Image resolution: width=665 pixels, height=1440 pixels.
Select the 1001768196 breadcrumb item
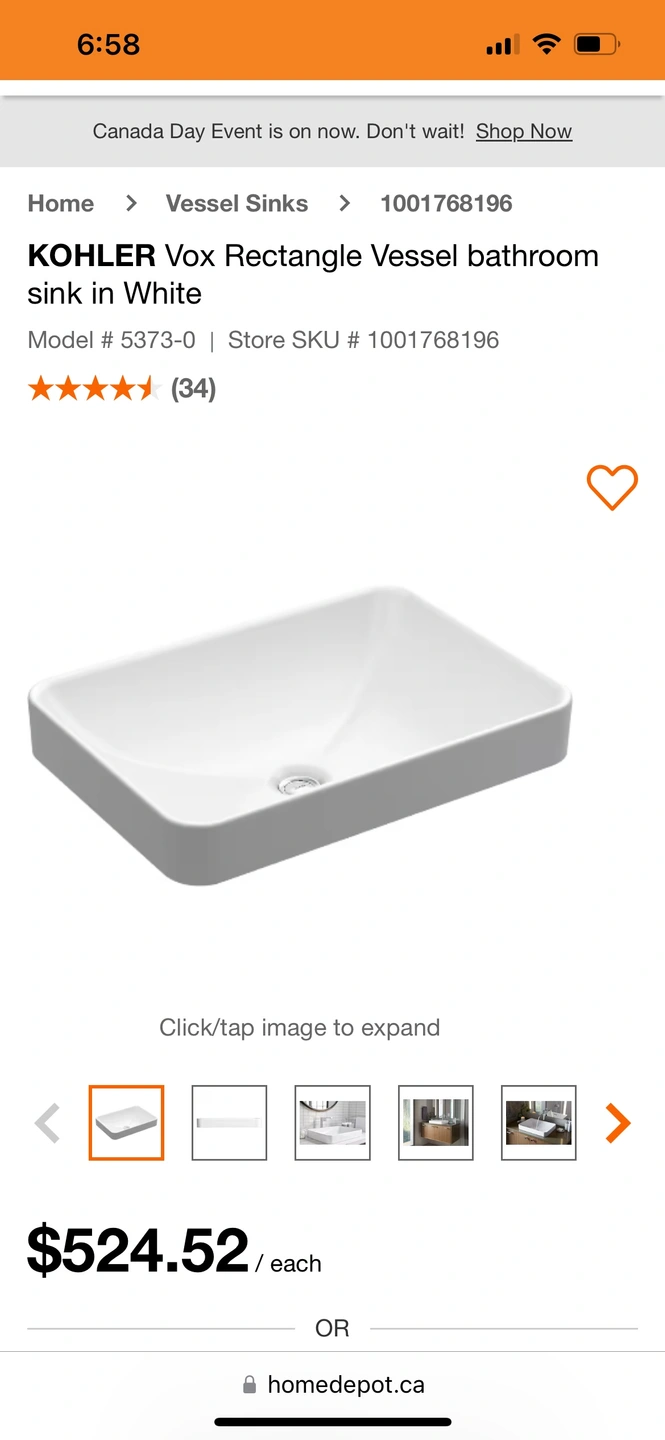coord(446,203)
